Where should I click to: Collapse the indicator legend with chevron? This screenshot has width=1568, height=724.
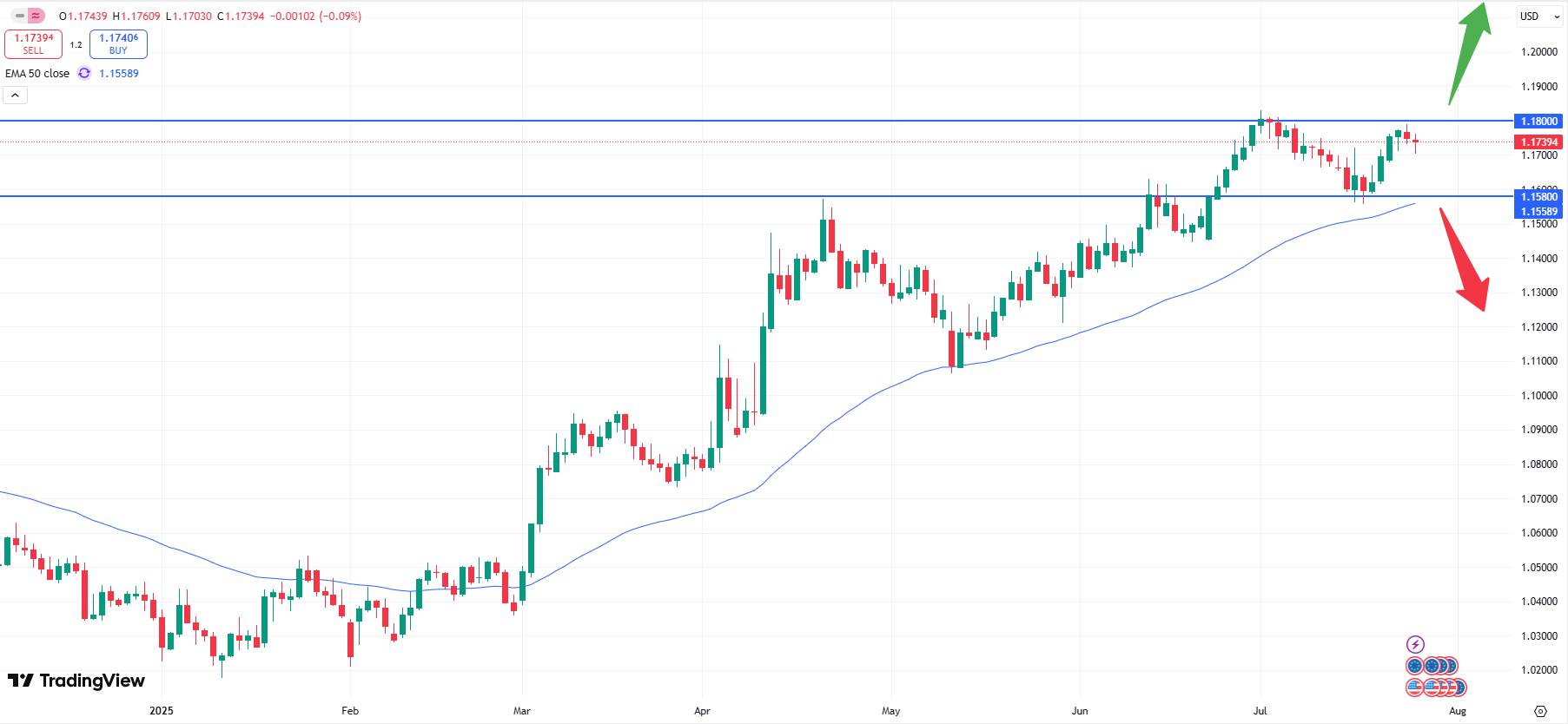pos(16,95)
